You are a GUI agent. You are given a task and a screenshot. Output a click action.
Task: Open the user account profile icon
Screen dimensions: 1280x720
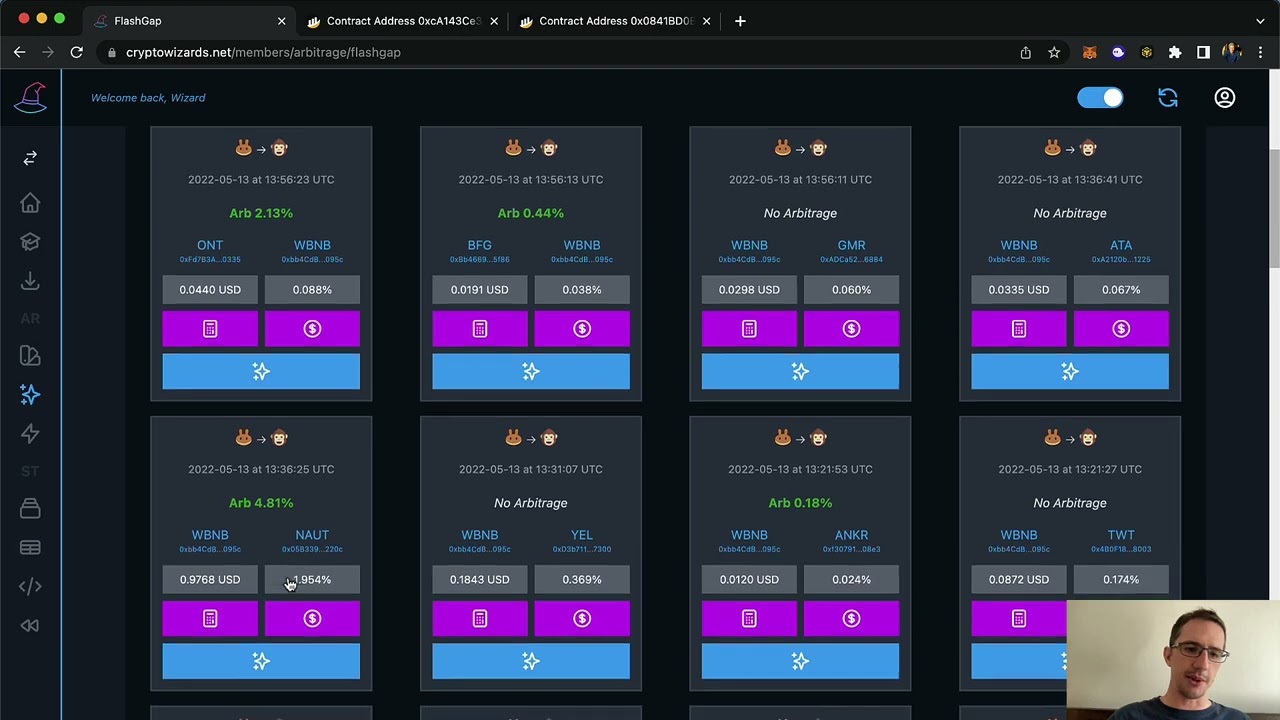(x=1225, y=97)
